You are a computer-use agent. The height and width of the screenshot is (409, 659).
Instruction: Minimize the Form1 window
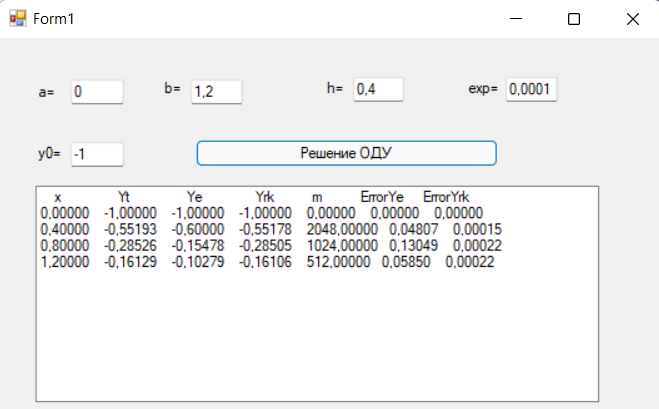click(x=516, y=19)
